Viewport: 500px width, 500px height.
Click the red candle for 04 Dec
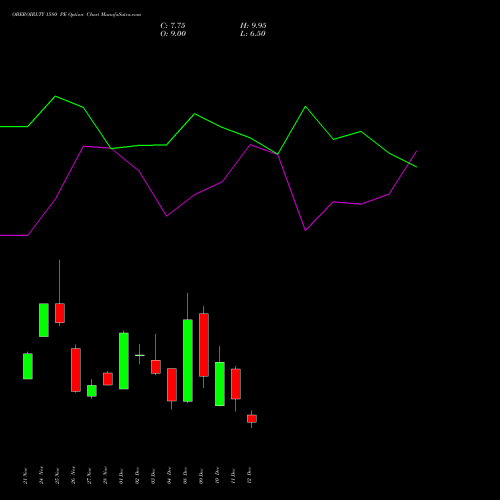pyautogui.click(x=172, y=385)
